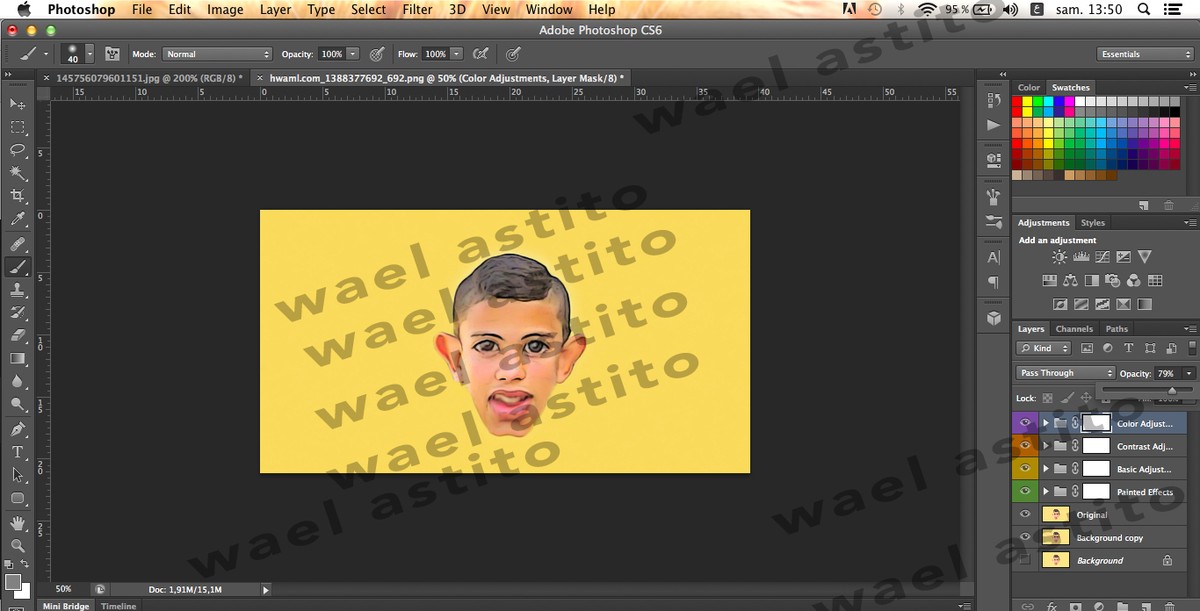Open the brush Mode dropdown

click(216, 54)
